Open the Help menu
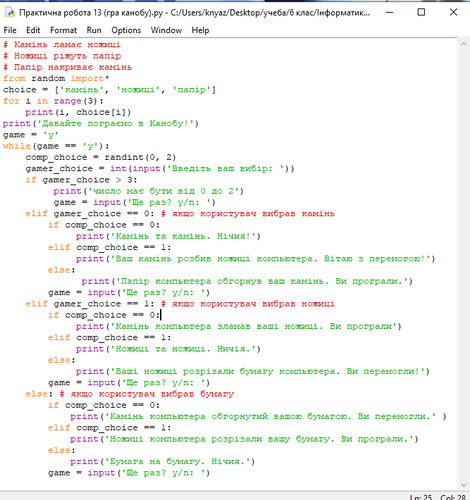Screen dimensions: 470x500 click(200, 30)
